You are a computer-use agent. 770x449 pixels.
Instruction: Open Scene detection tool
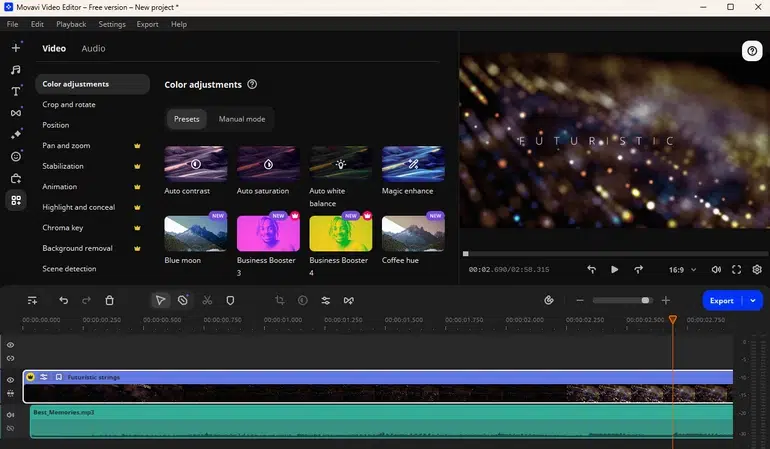(69, 269)
